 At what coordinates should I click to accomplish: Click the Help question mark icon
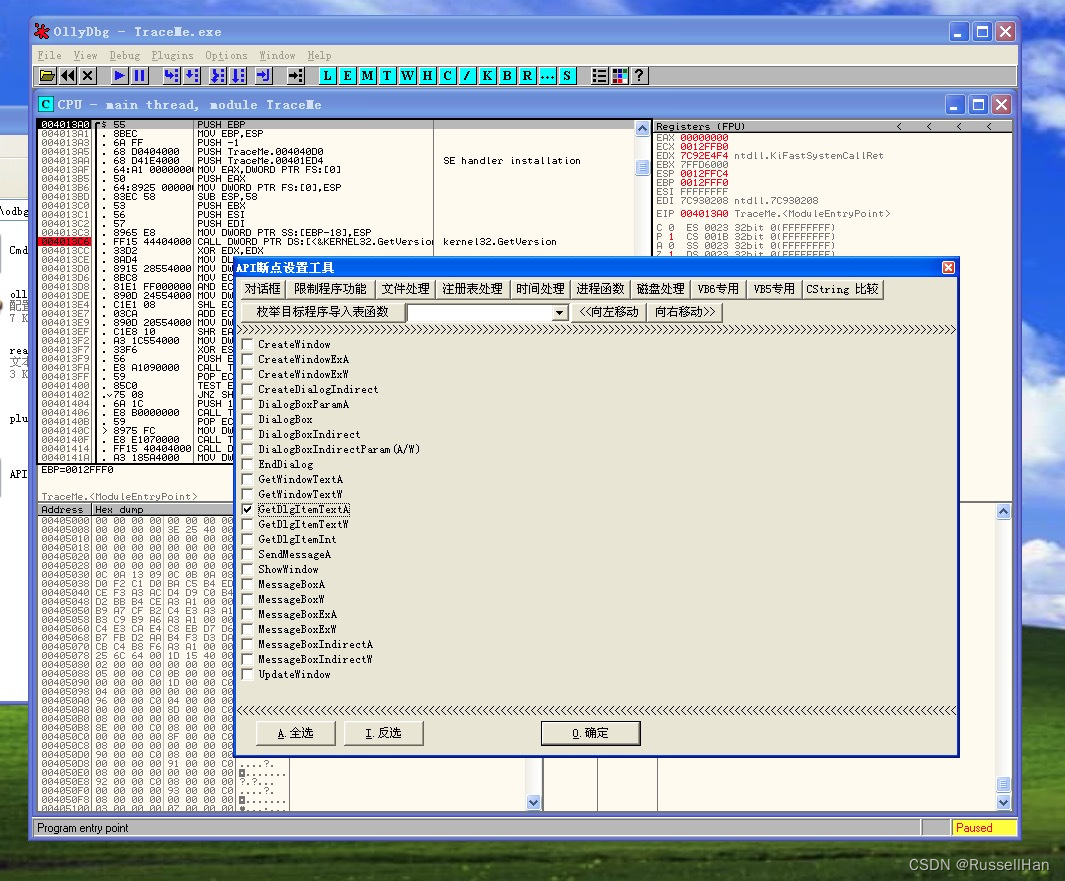tap(639, 76)
